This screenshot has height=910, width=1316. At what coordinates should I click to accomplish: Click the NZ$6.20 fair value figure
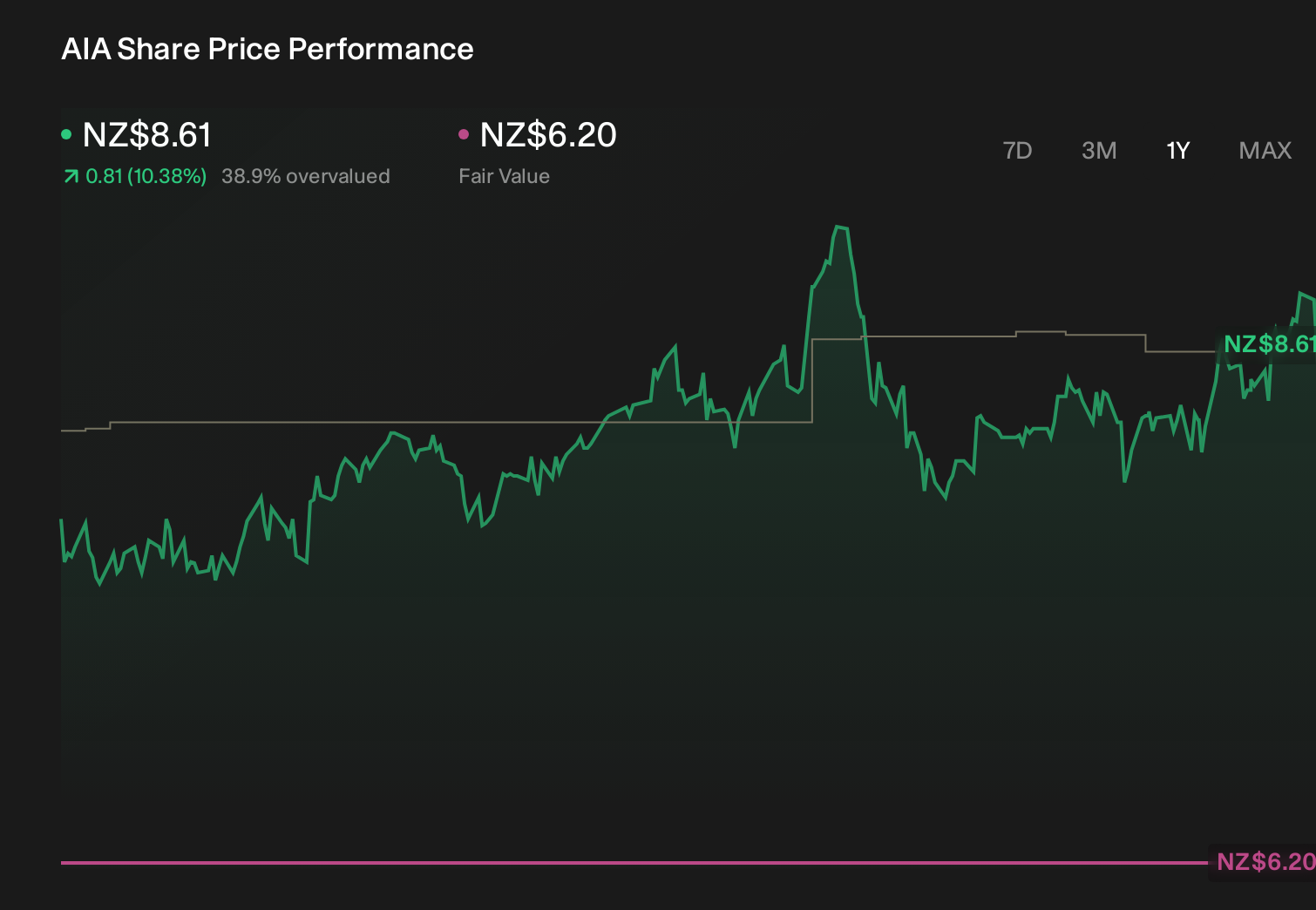[x=548, y=135]
